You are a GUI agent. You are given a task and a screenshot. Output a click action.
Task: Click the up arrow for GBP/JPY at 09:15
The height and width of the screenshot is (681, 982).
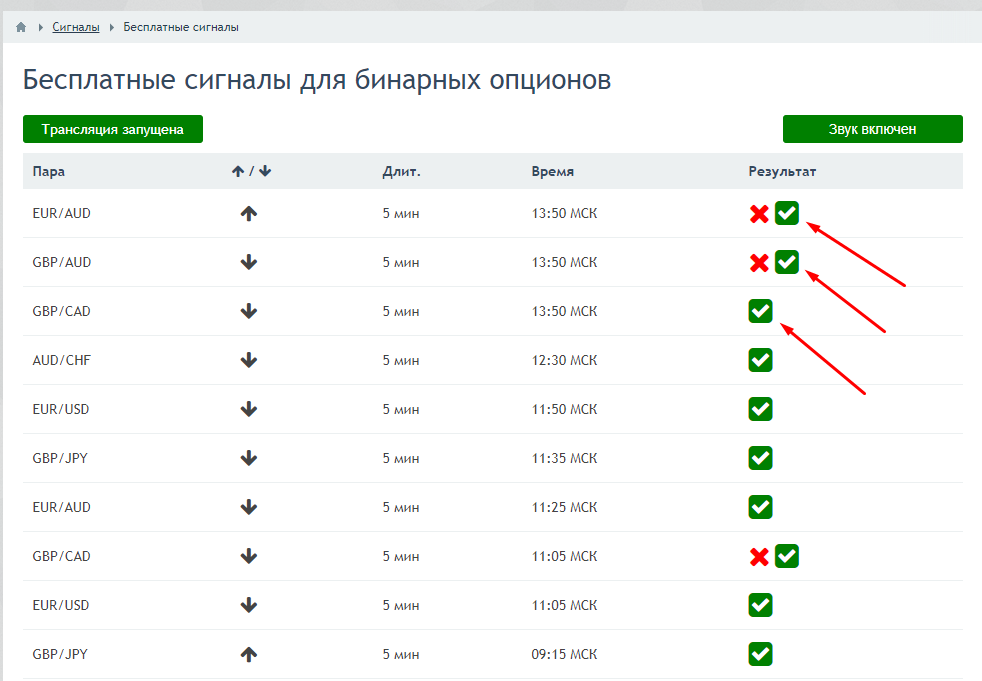point(249,655)
